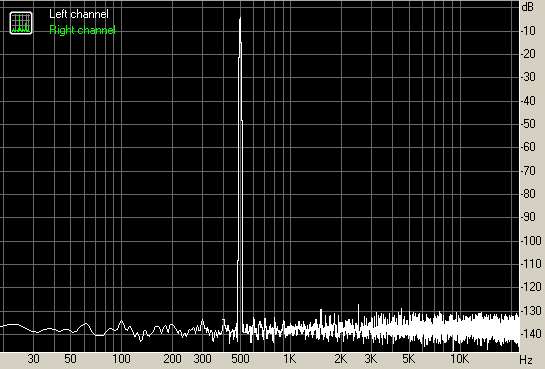Click the '2K' frequency axis label

[341, 359]
